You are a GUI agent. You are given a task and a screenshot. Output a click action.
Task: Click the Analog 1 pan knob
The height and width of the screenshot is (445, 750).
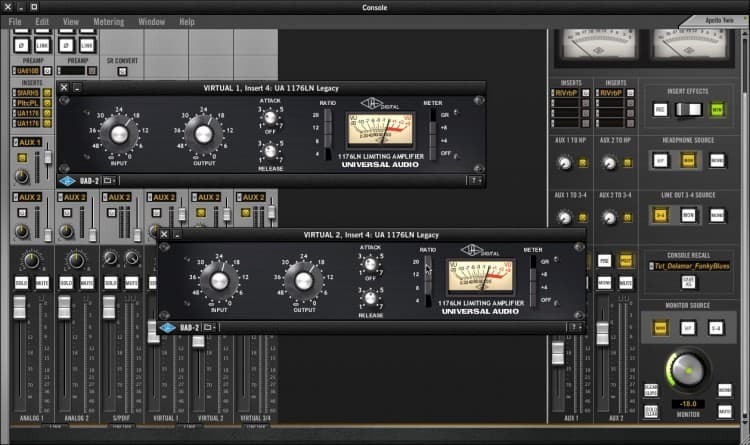[32, 261]
